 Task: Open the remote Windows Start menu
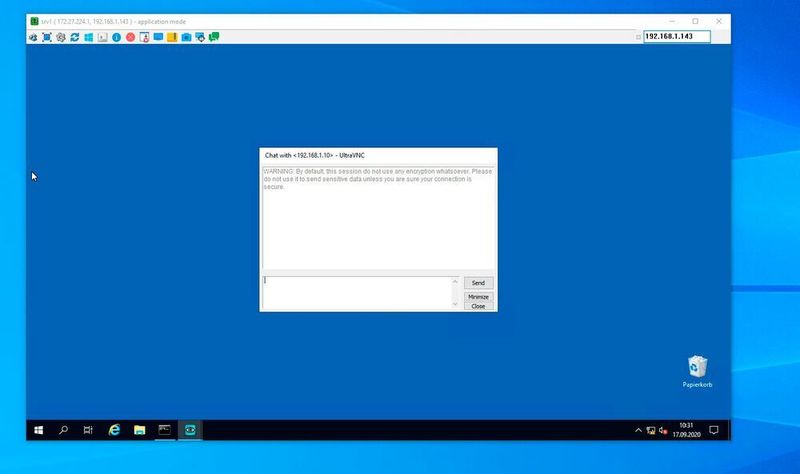pos(38,430)
